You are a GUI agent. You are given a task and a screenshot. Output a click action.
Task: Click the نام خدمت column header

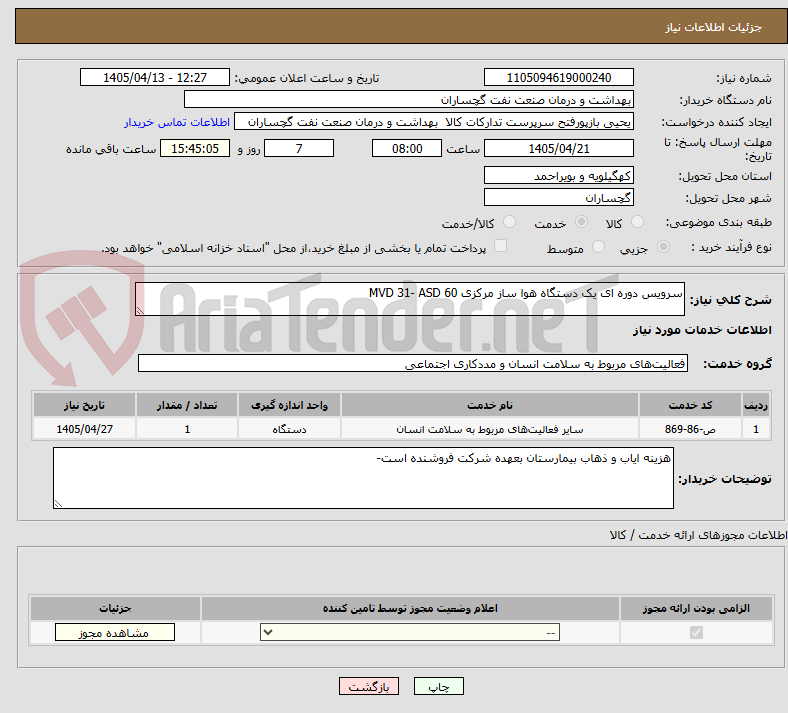point(490,405)
